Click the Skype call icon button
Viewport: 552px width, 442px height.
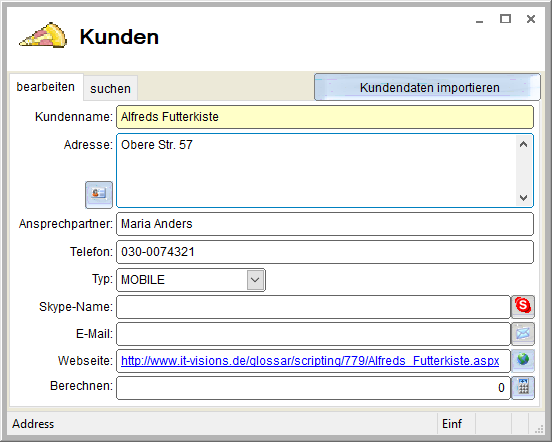pos(523,307)
